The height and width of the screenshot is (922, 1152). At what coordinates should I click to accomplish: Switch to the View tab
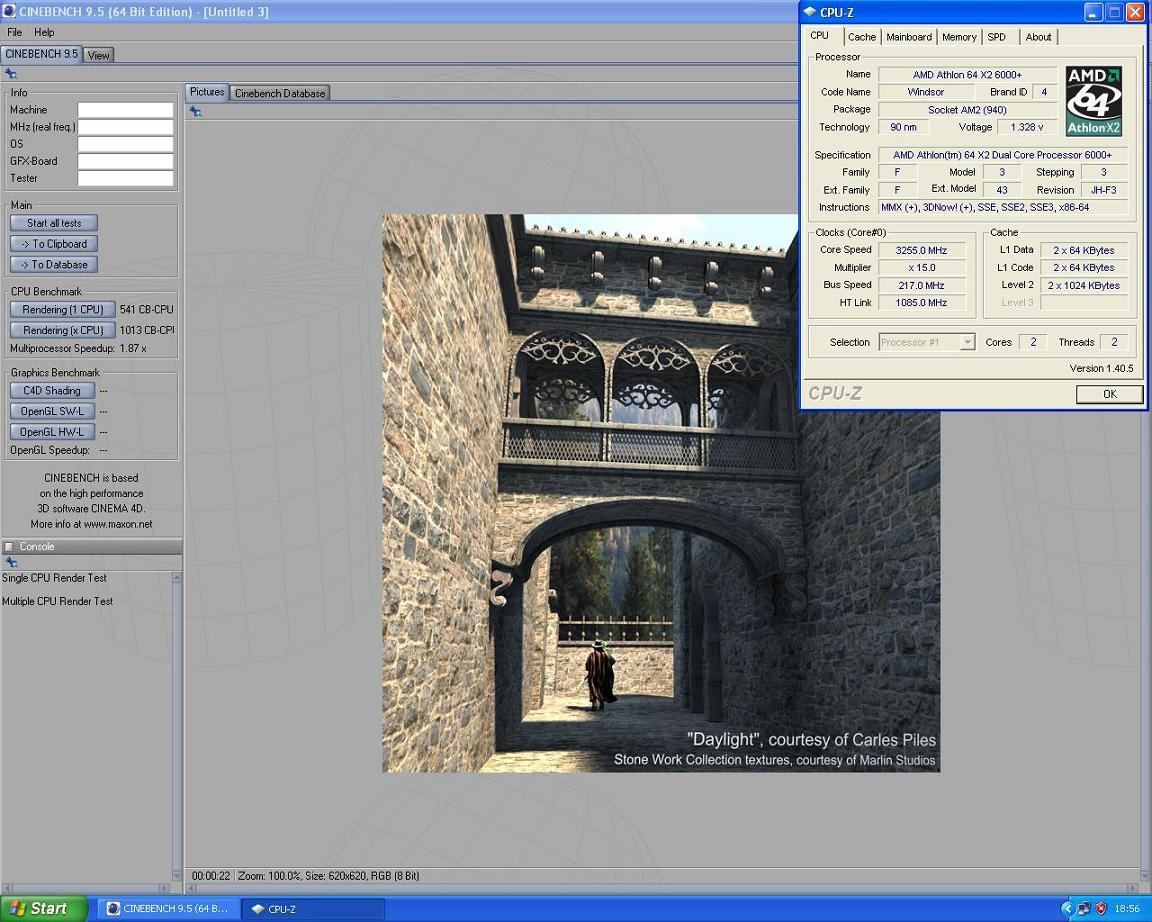[98, 55]
